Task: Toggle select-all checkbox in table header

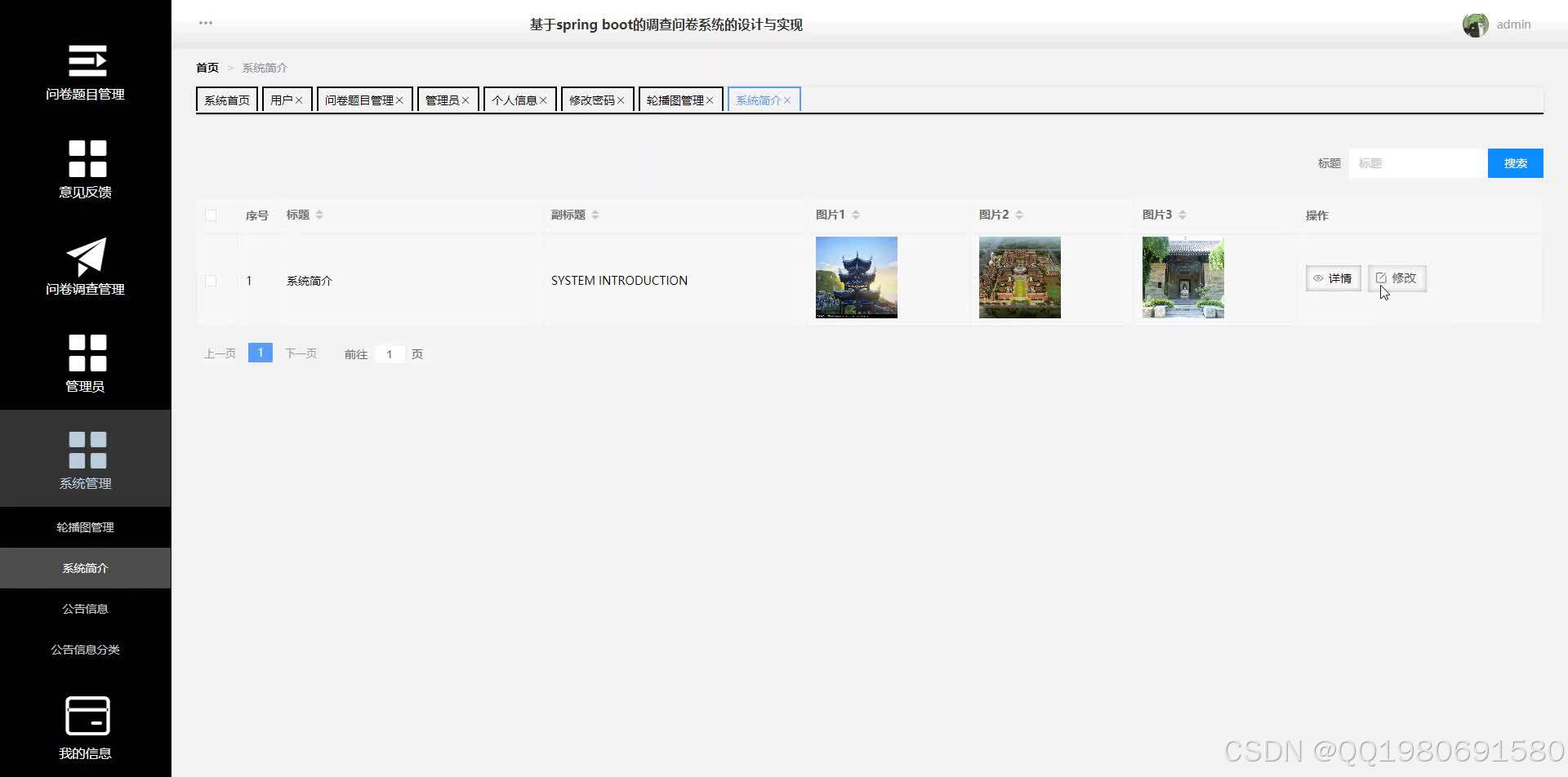Action: coord(211,215)
